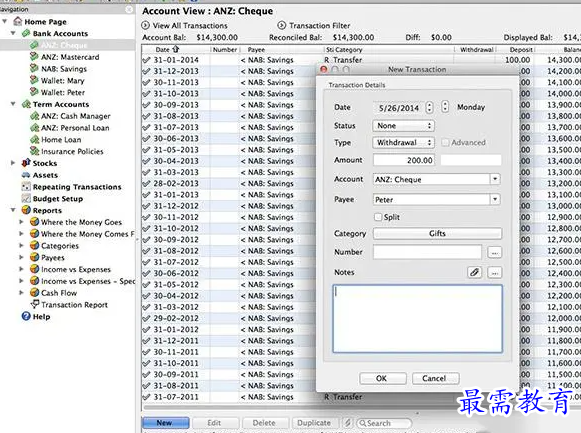Click the View All Transactions arrow icon

(145, 26)
